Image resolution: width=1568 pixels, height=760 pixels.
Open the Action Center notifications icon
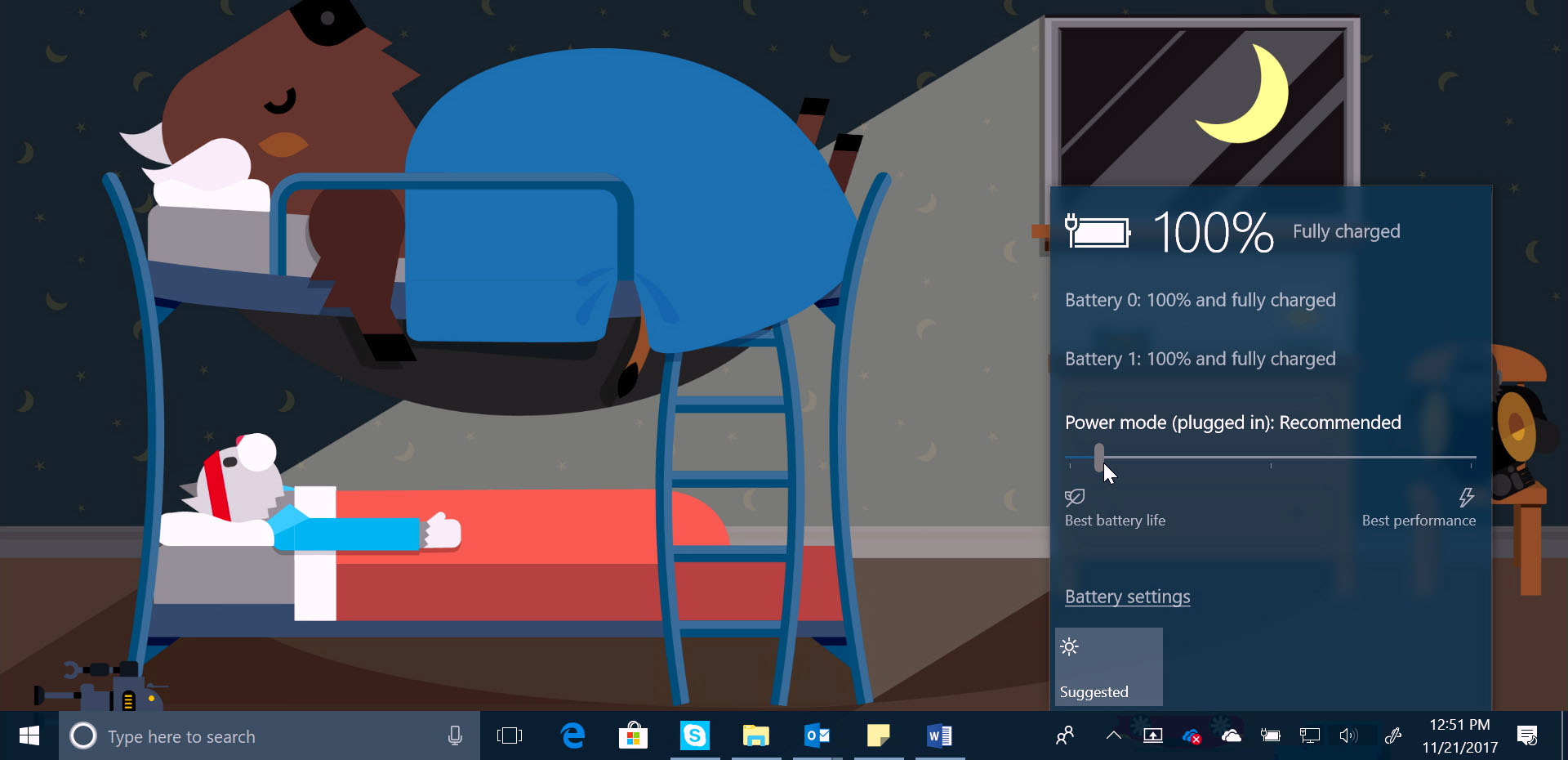click(x=1527, y=736)
